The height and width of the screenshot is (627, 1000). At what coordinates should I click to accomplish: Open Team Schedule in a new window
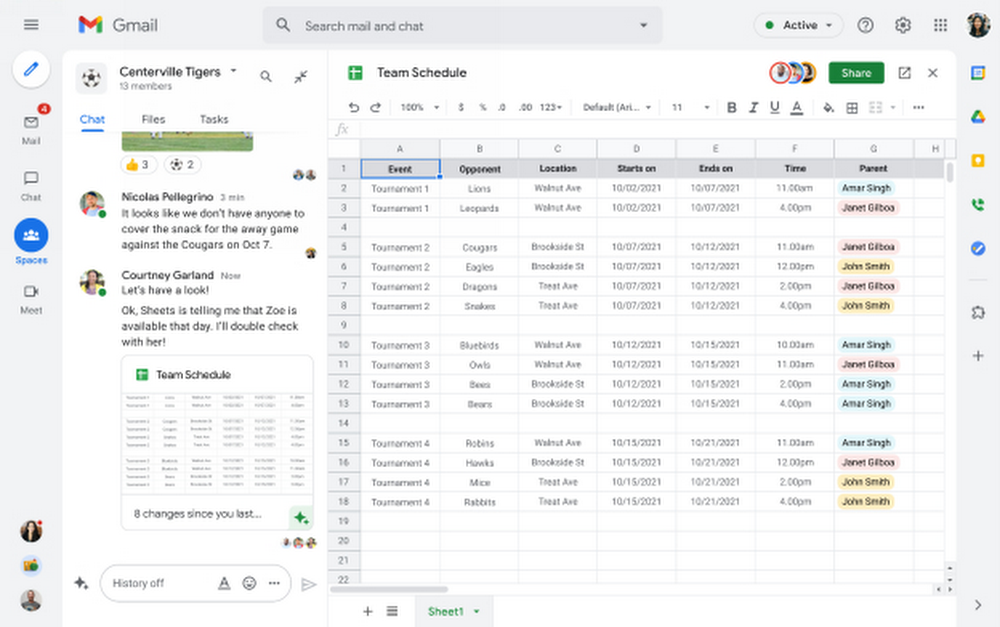(904, 73)
